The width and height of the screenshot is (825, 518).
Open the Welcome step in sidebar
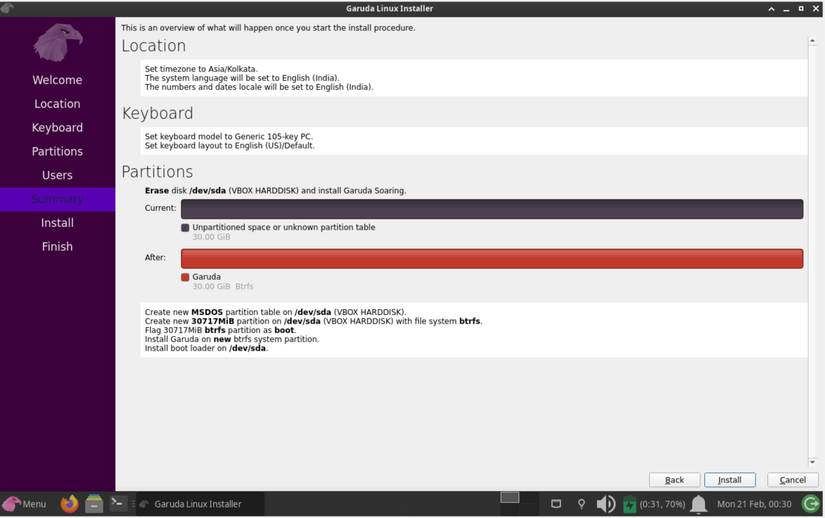tap(57, 80)
